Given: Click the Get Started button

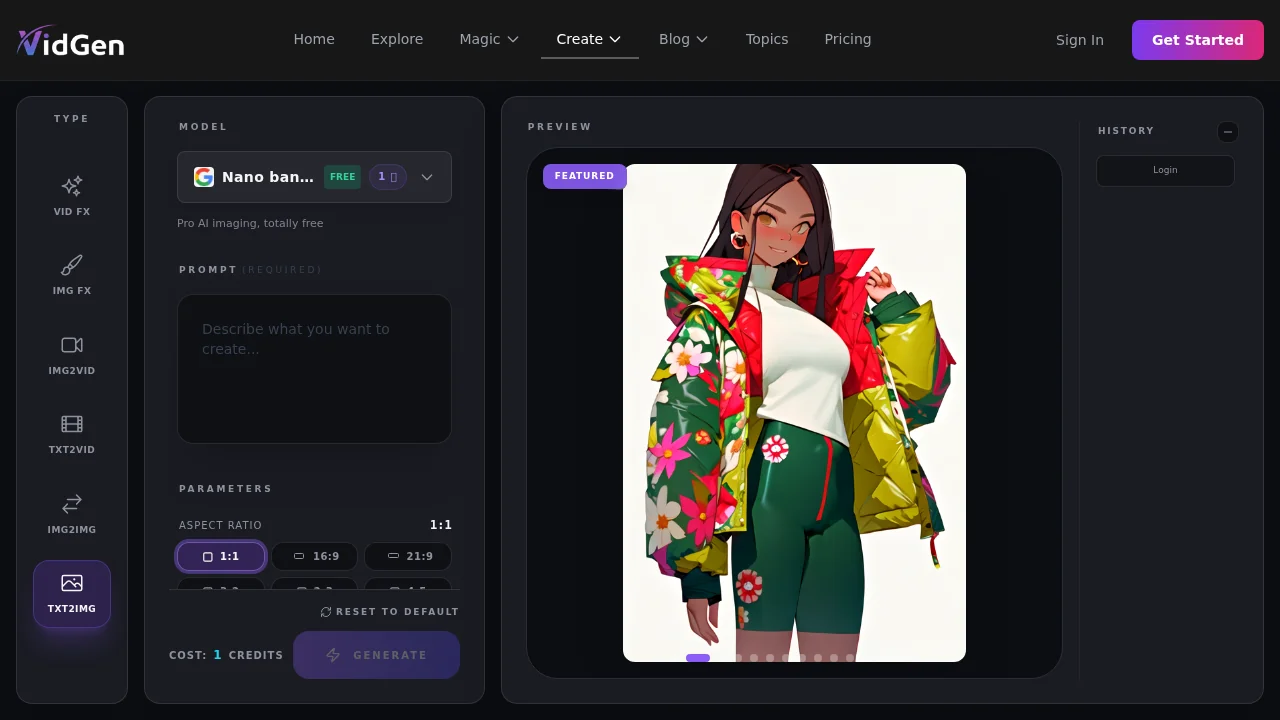Looking at the screenshot, I should coord(1197,39).
